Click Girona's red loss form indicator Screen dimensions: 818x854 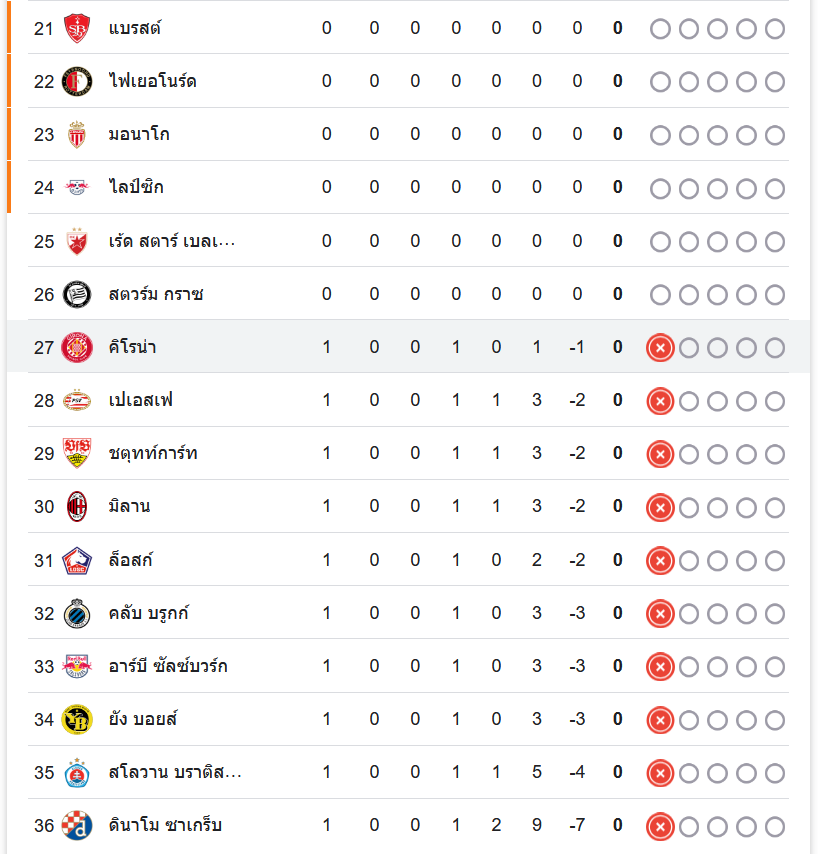click(659, 348)
